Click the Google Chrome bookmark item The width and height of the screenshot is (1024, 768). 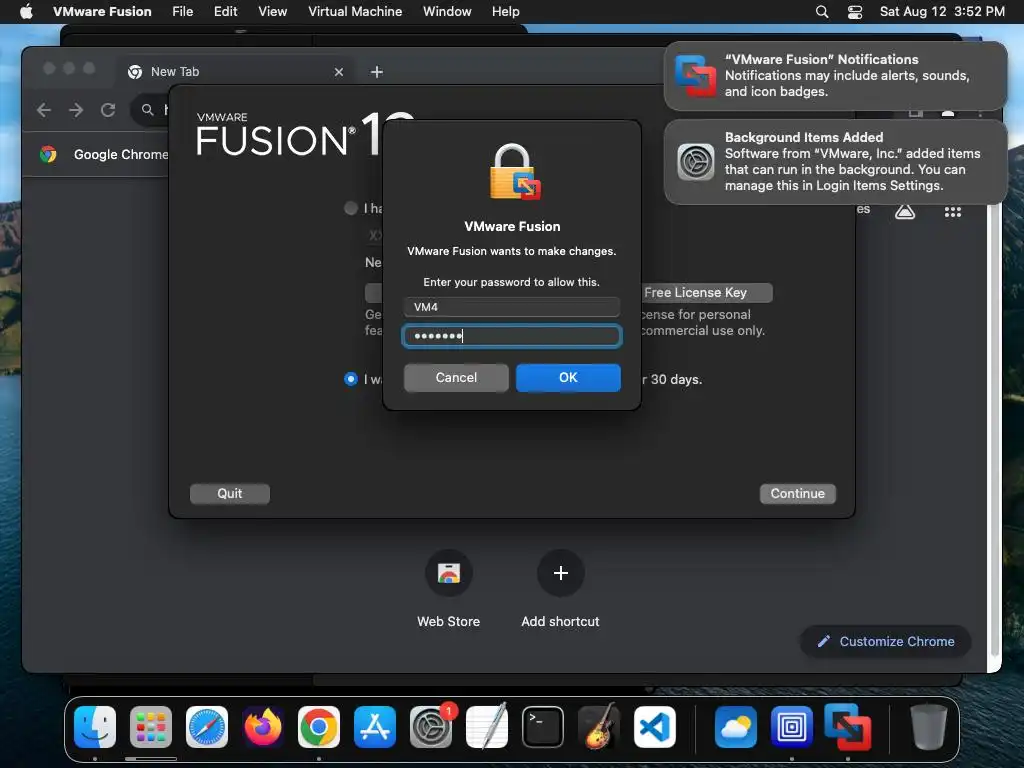tap(104, 155)
